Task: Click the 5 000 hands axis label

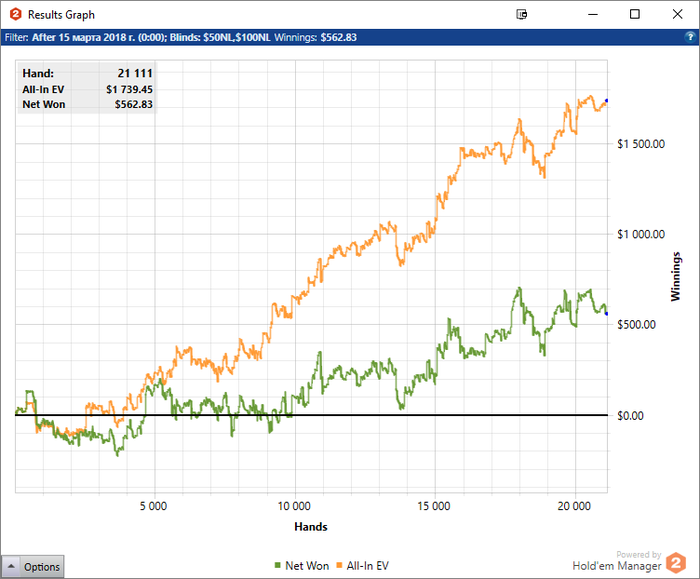Action: pyautogui.click(x=153, y=506)
